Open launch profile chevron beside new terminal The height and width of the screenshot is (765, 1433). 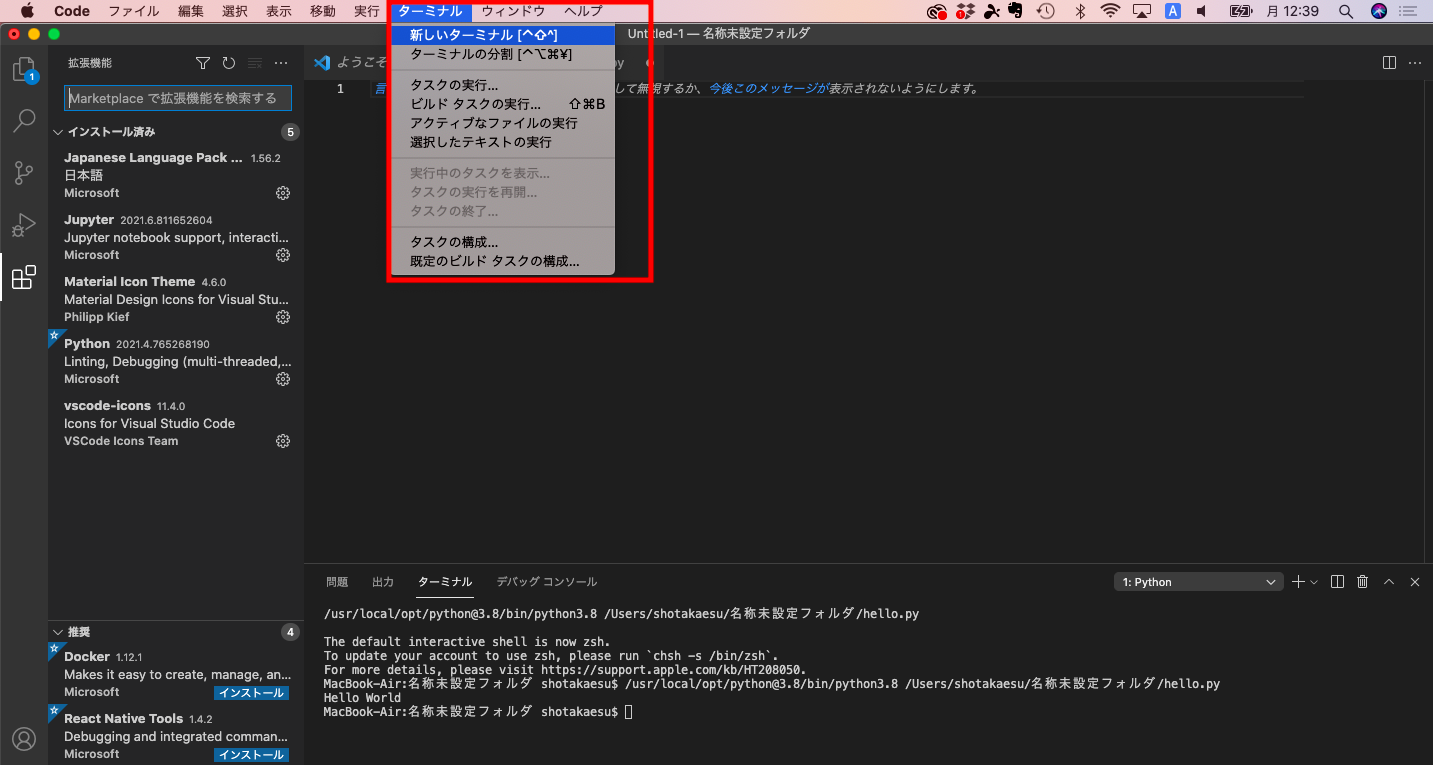[x=1314, y=582]
